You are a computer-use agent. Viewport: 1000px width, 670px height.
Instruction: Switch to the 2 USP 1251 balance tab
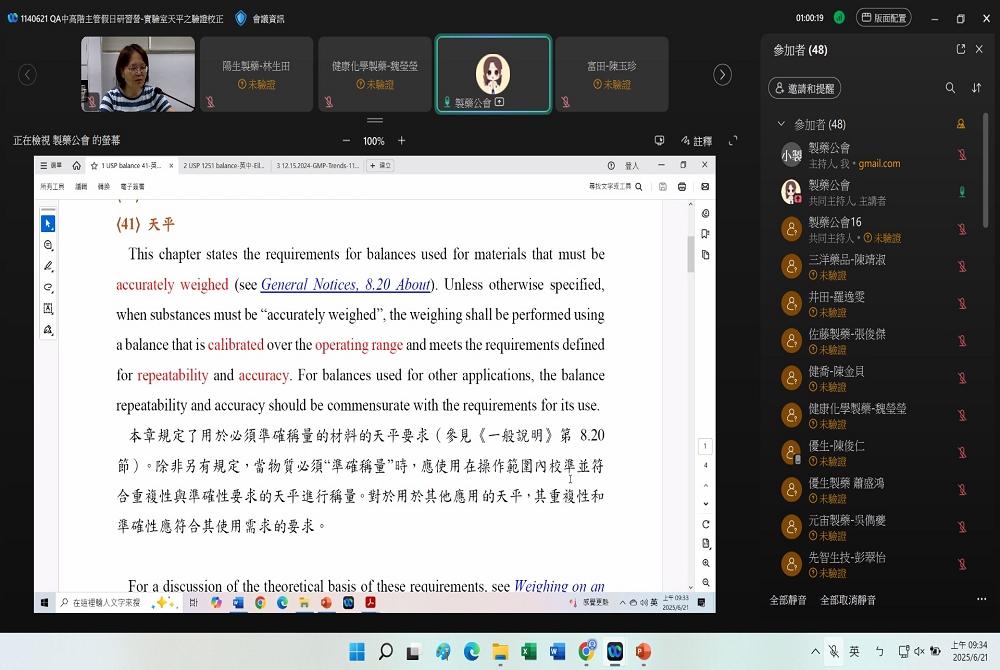click(x=223, y=166)
